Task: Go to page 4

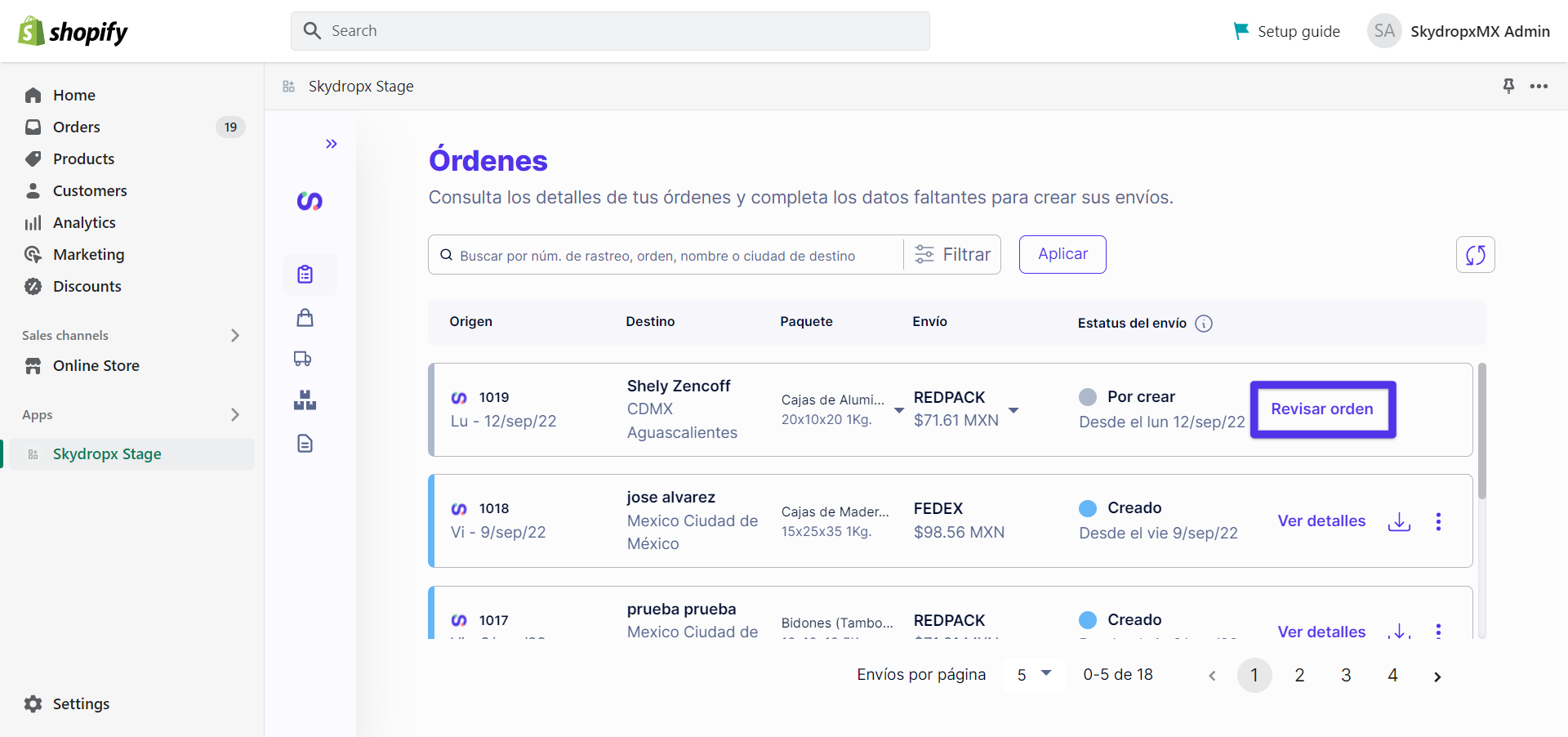Action: point(1392,676)
